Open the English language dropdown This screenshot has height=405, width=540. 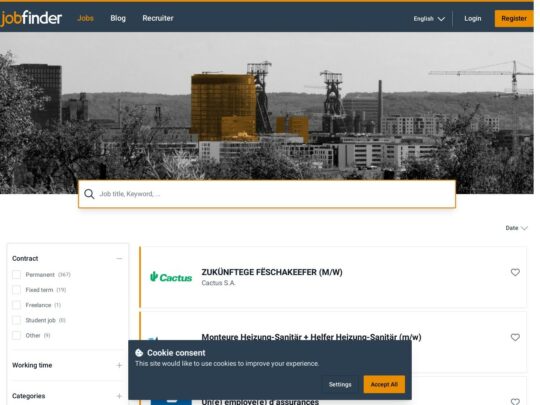pos(429,19)
